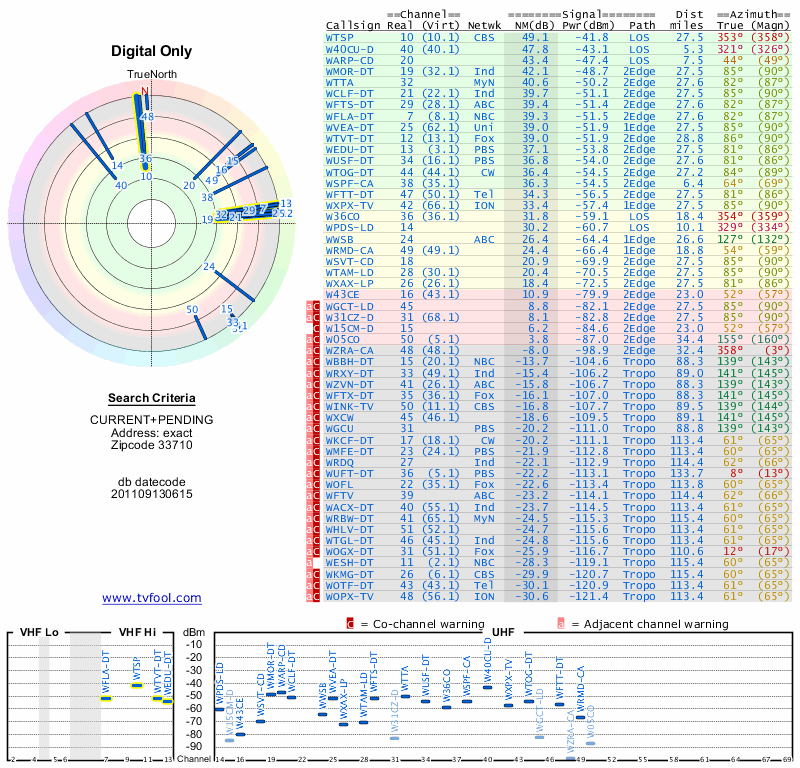Click the TrueNorth label above radar
The image size is (800, 768).
coord(152,75)
